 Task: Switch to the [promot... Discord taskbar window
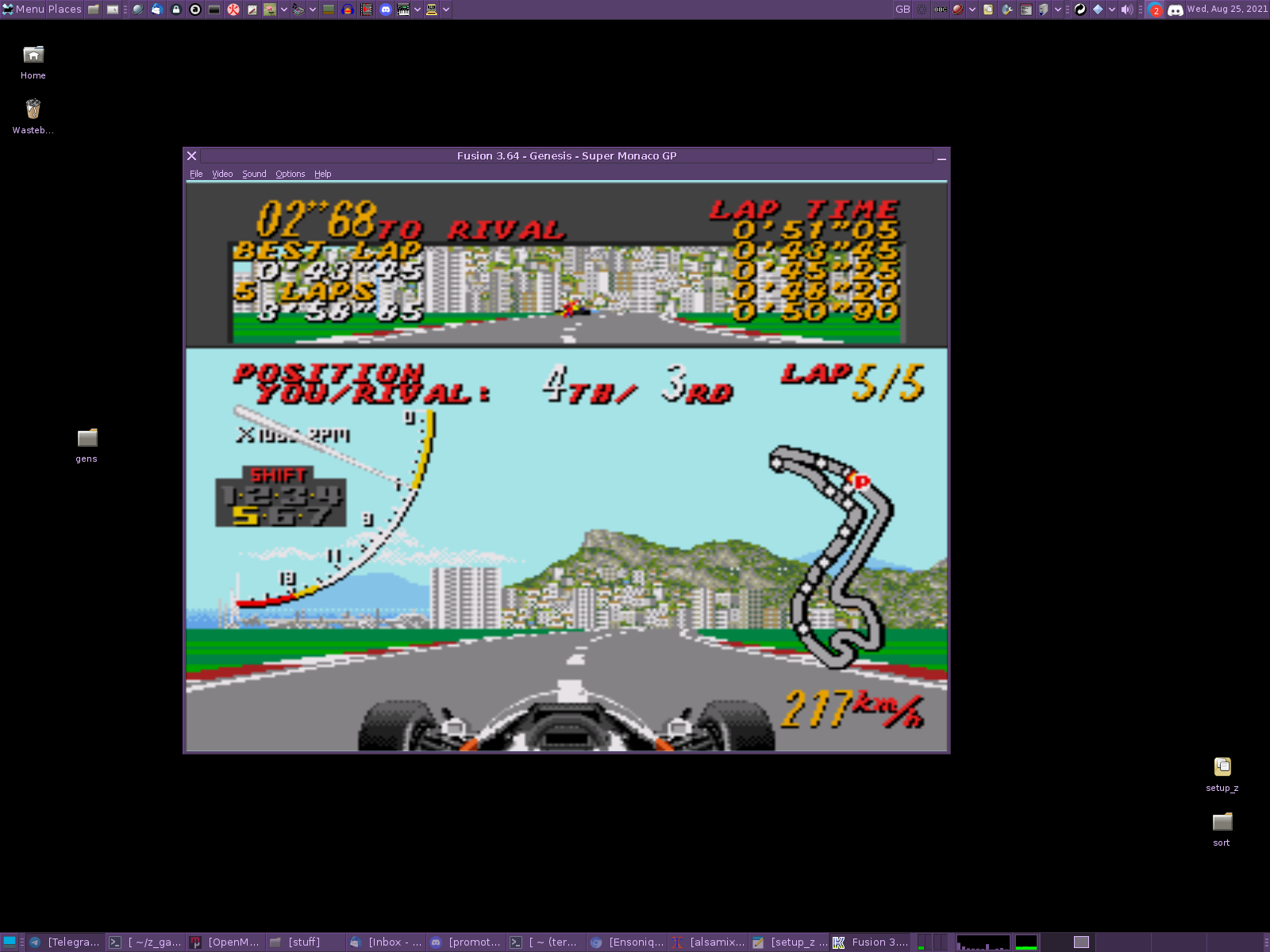click(x=467, y=942)
